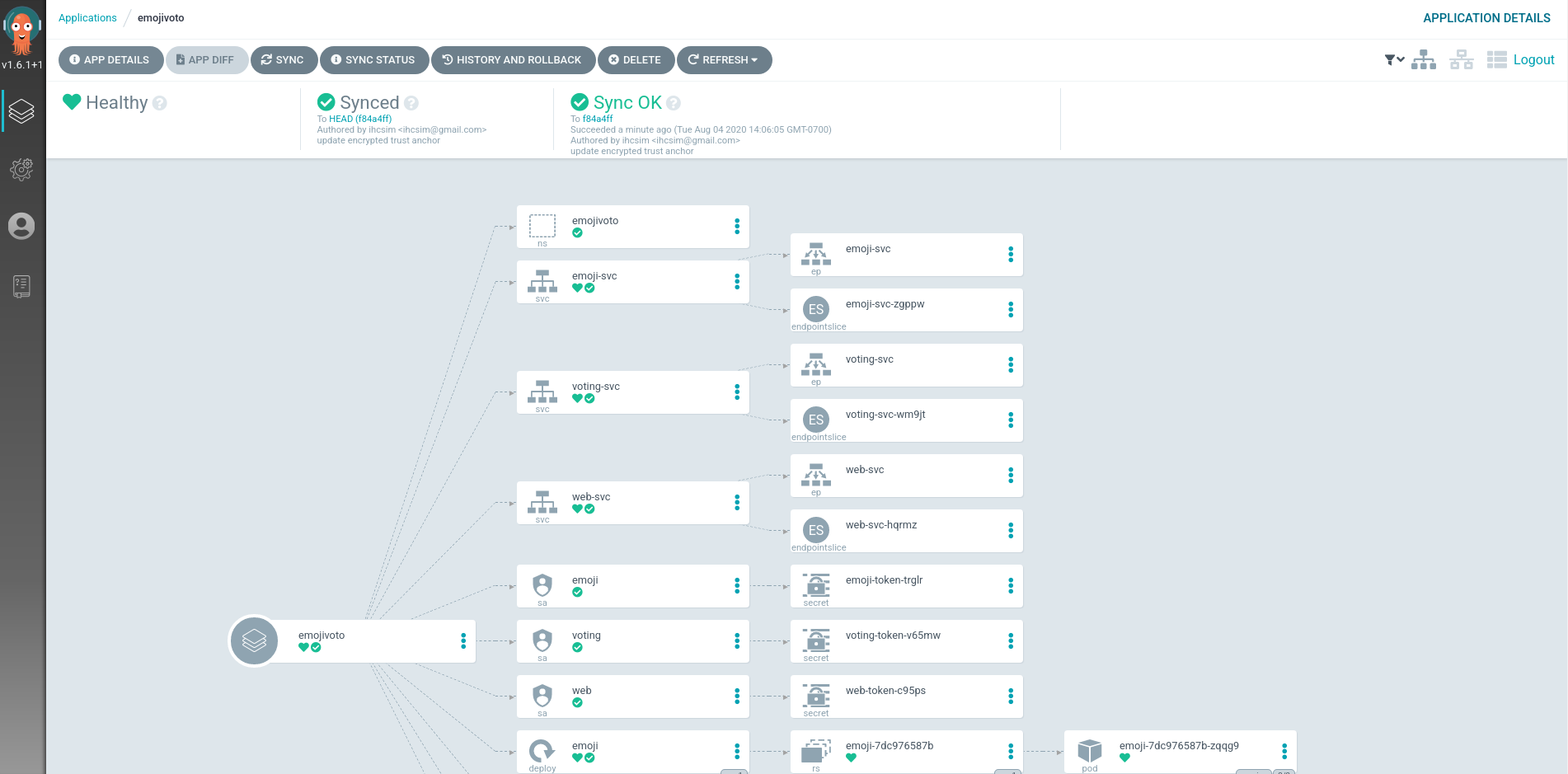The image size is (1568, 774).
Task: Click the help icon beside Sync OK
Action: click(674, 103)
